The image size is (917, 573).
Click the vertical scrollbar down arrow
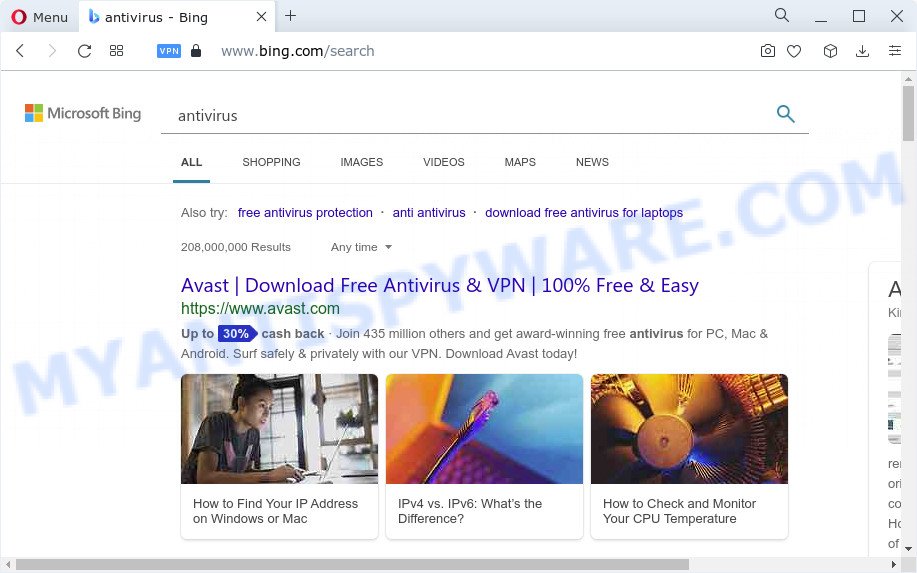[x=908, y=548]
